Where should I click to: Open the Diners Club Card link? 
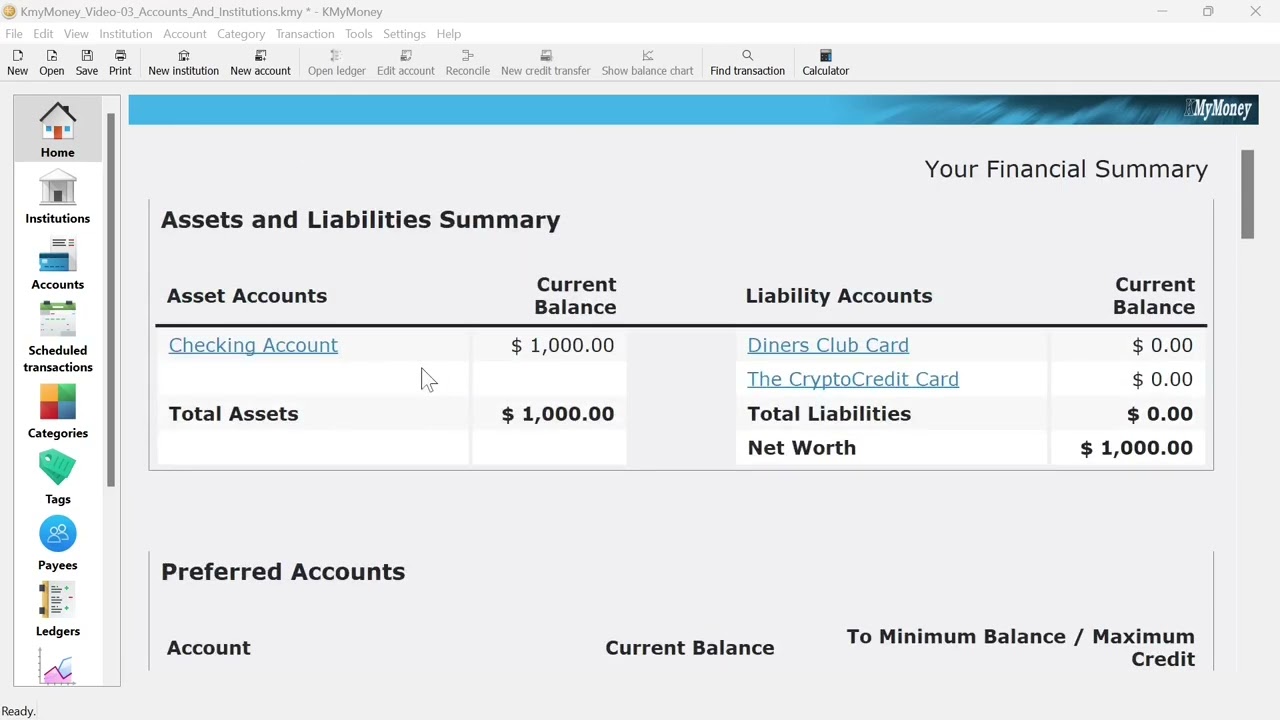click(828, 345)
